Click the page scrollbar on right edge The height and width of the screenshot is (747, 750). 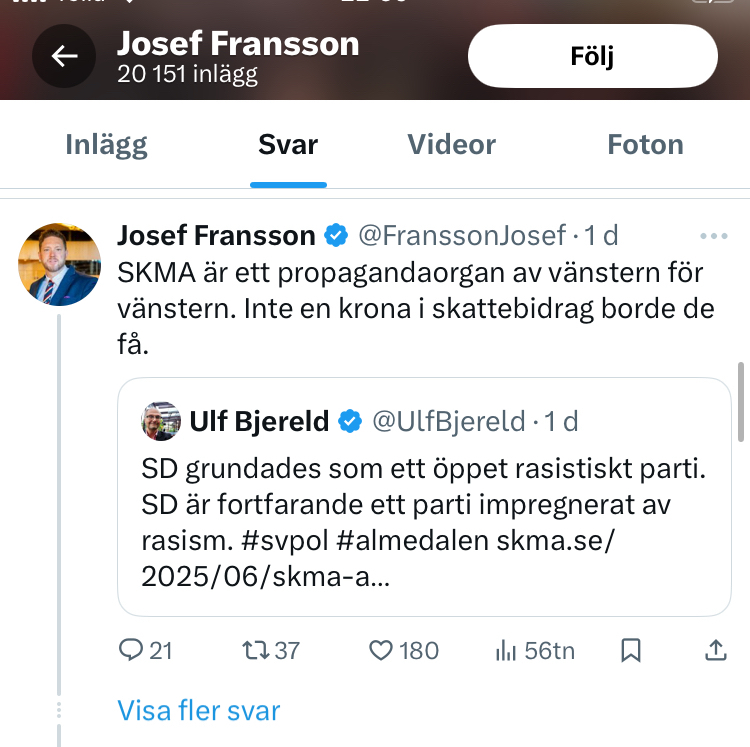point(741,400)
